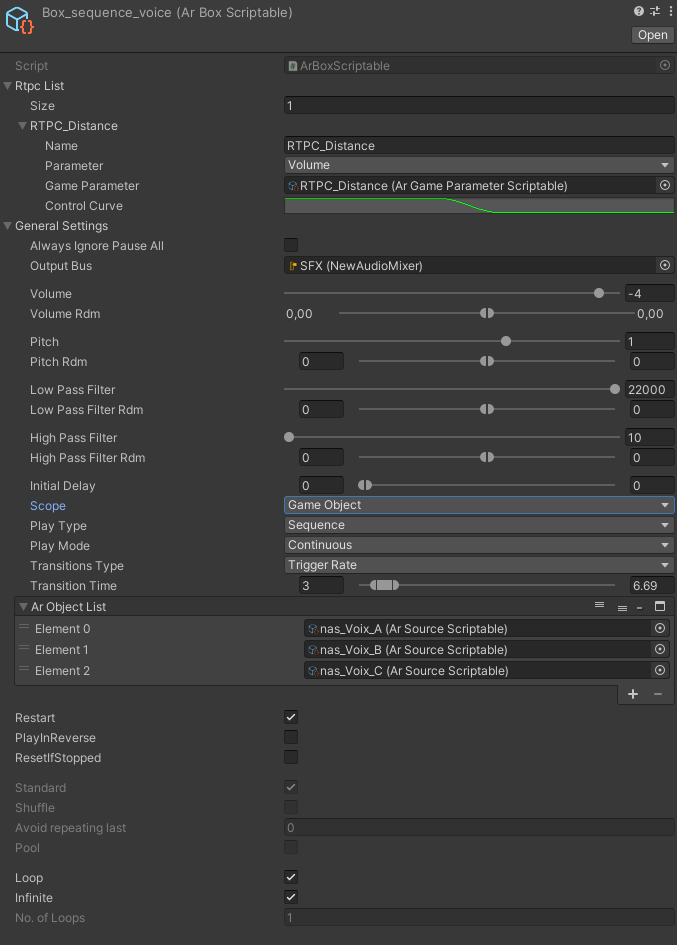Open object picker for nas_Voix_B

coord(660,649)
